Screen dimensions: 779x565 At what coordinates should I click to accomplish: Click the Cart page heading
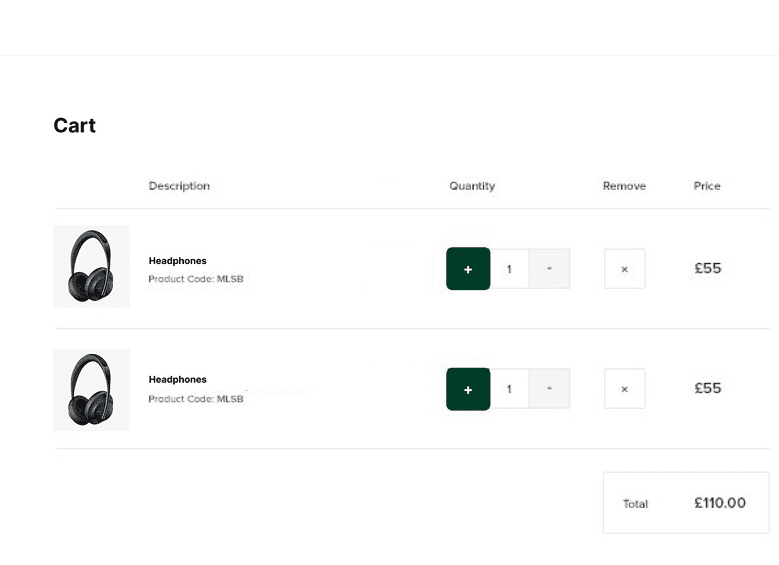[x=75, y=126]
